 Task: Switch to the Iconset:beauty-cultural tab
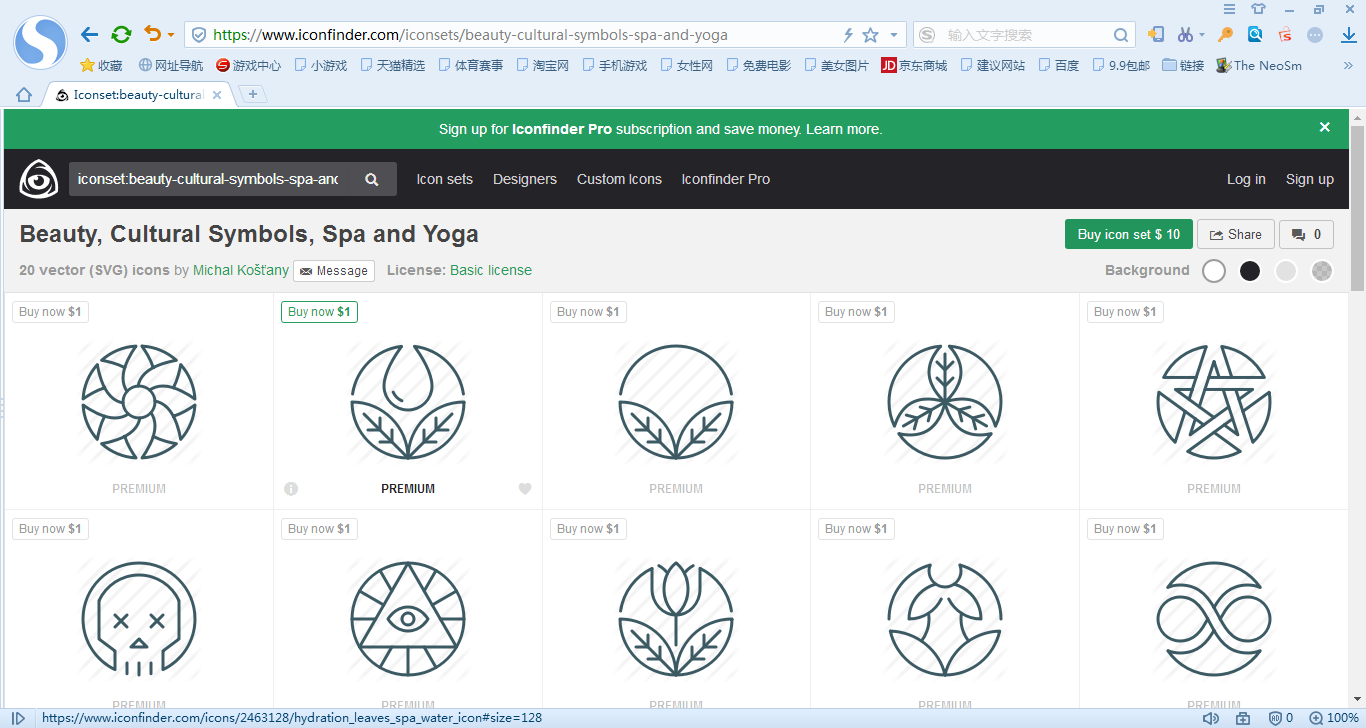(x=138, y=95)
